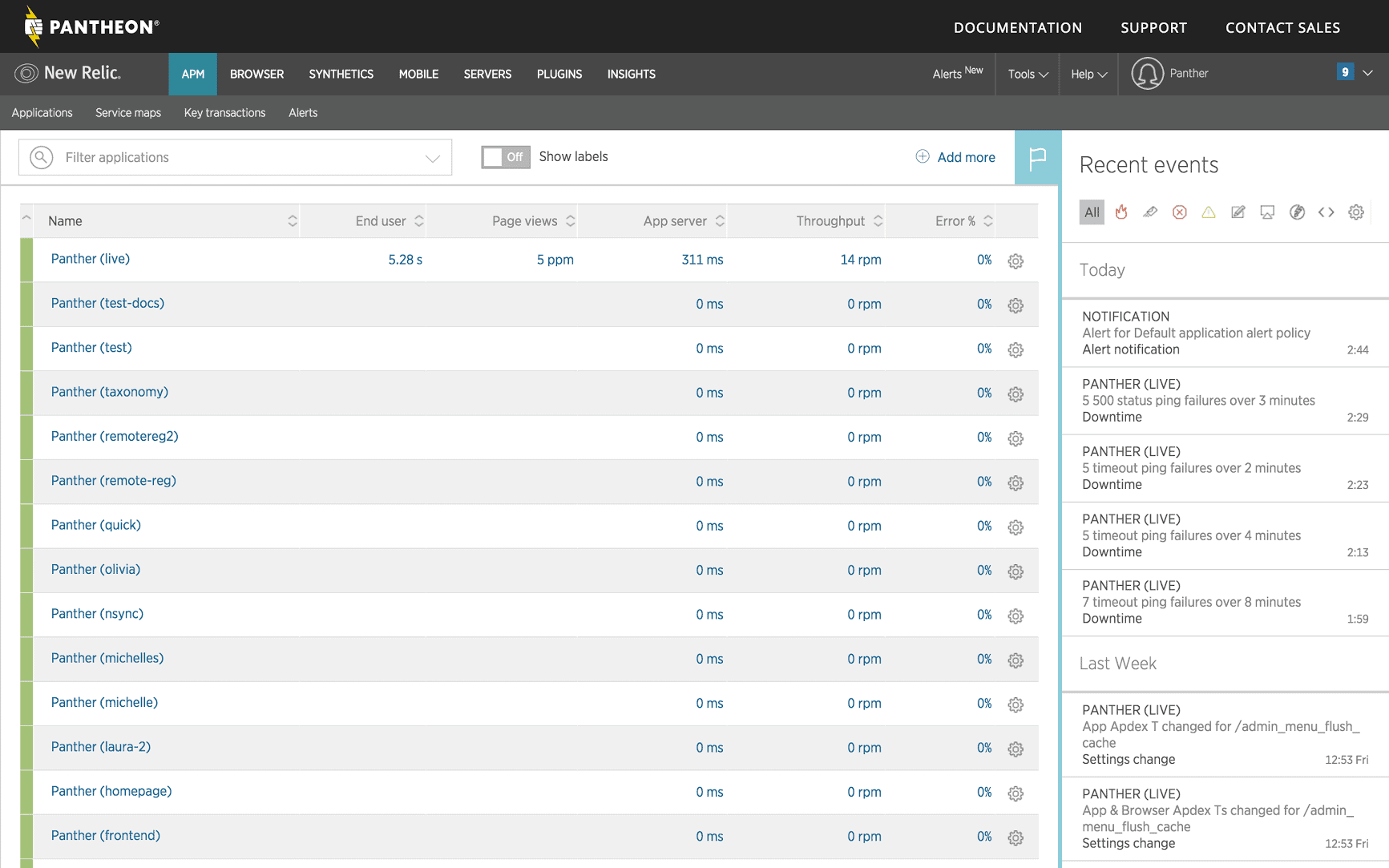Click the flag icon beside Recent events
Image resolution: width=1389 pixels, height=868 pixels.
pos(1038,157)
